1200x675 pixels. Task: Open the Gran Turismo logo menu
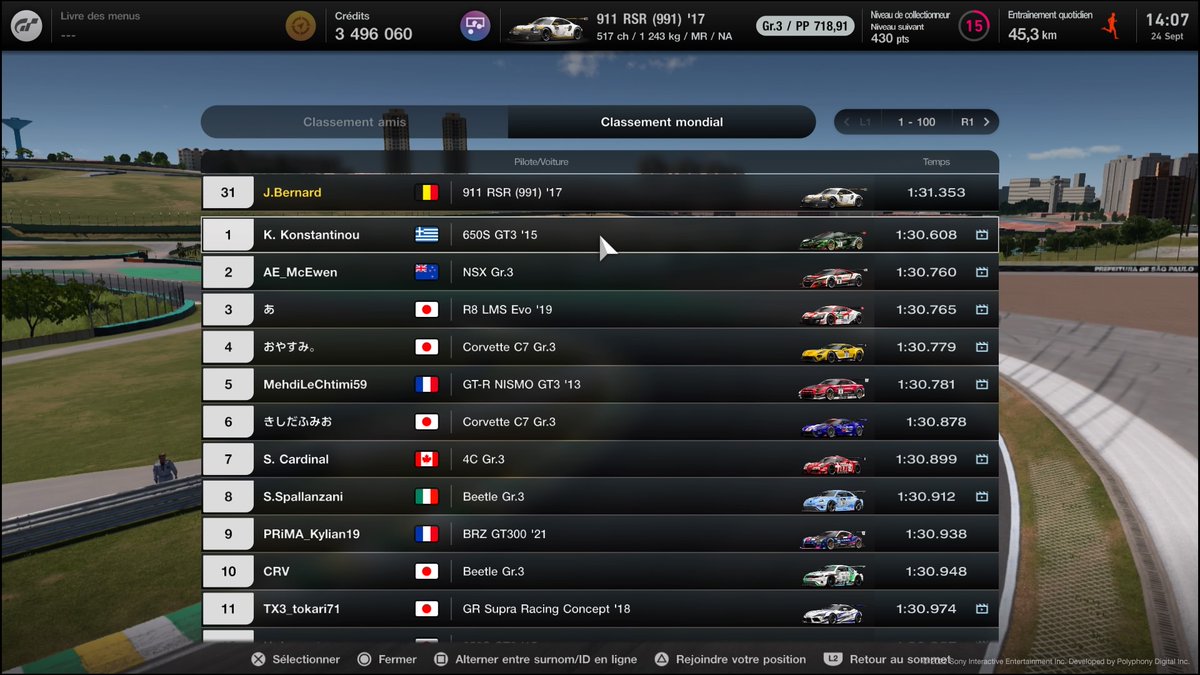(x=26, y=25)
